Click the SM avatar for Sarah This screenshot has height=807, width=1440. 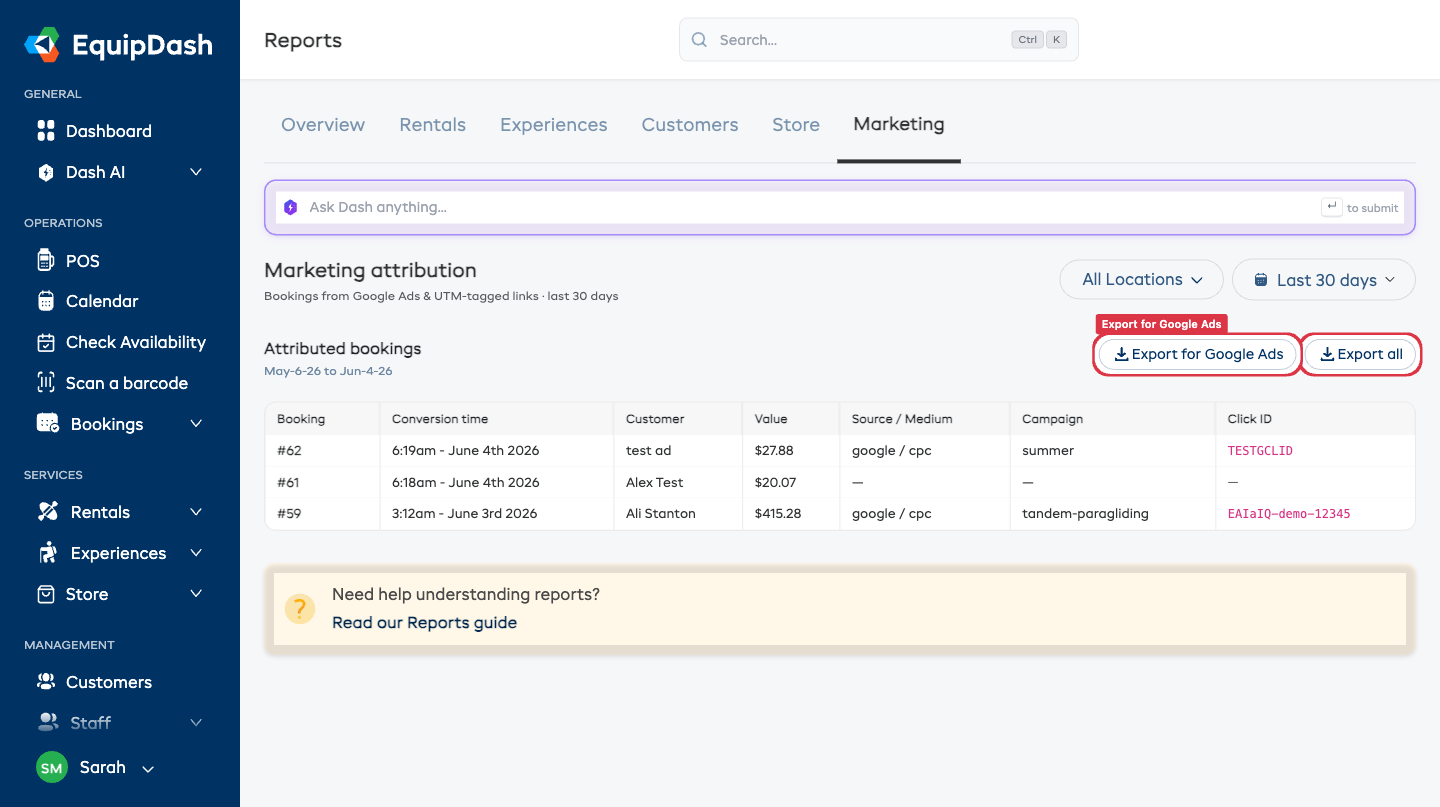point(51,768)
